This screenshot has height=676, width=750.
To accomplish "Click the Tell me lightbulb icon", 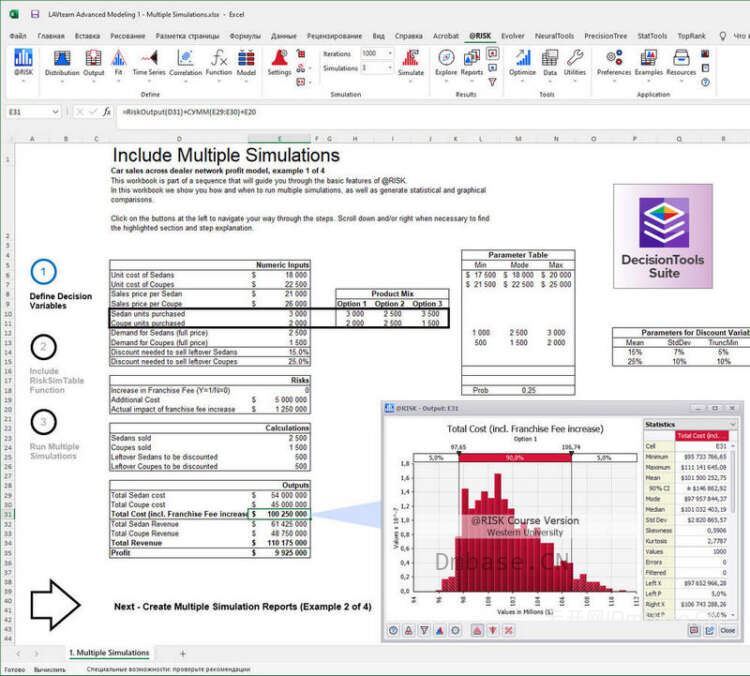I will [x=722, y=36].
